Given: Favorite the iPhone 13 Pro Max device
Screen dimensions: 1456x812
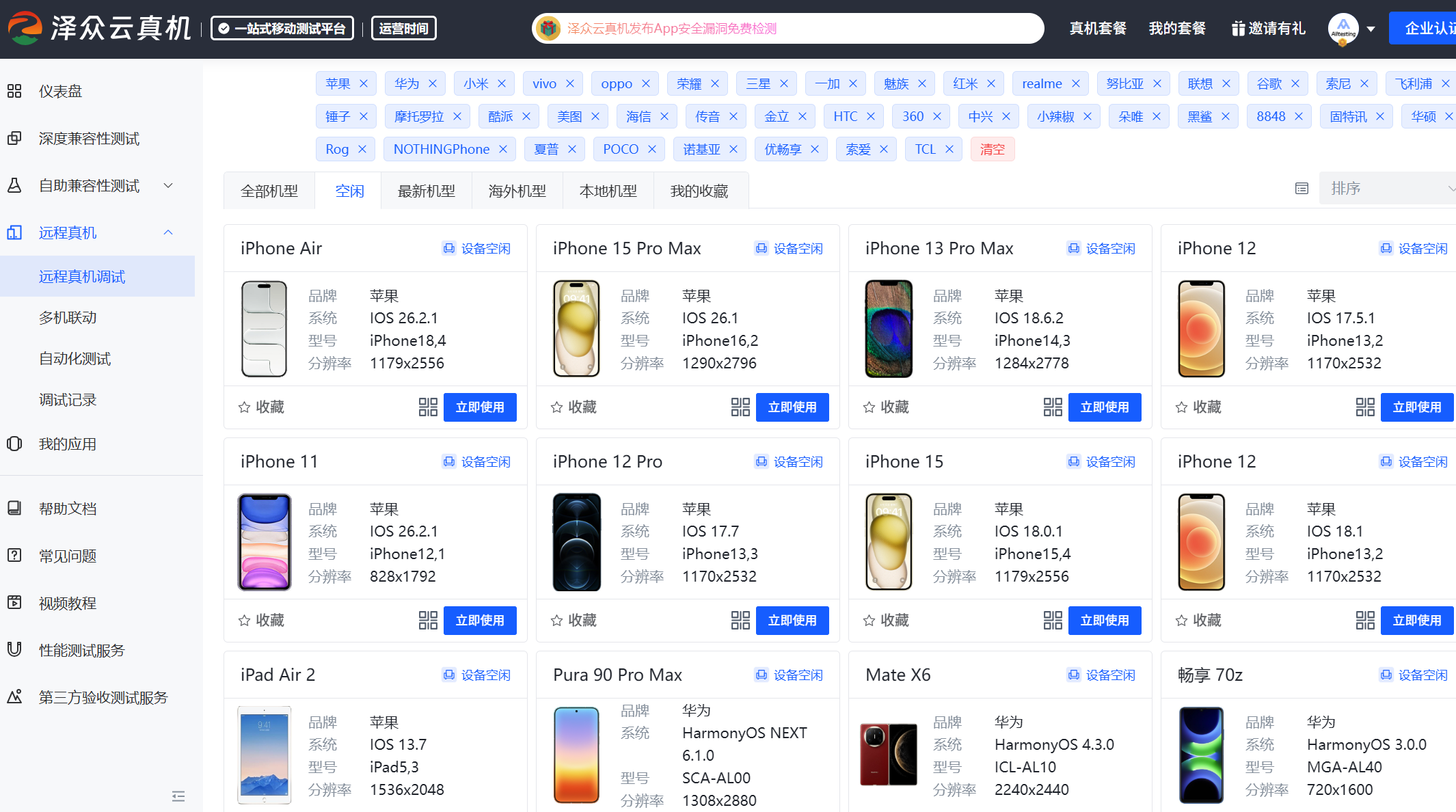Looking at the screenshot, I should pos(886,407).
